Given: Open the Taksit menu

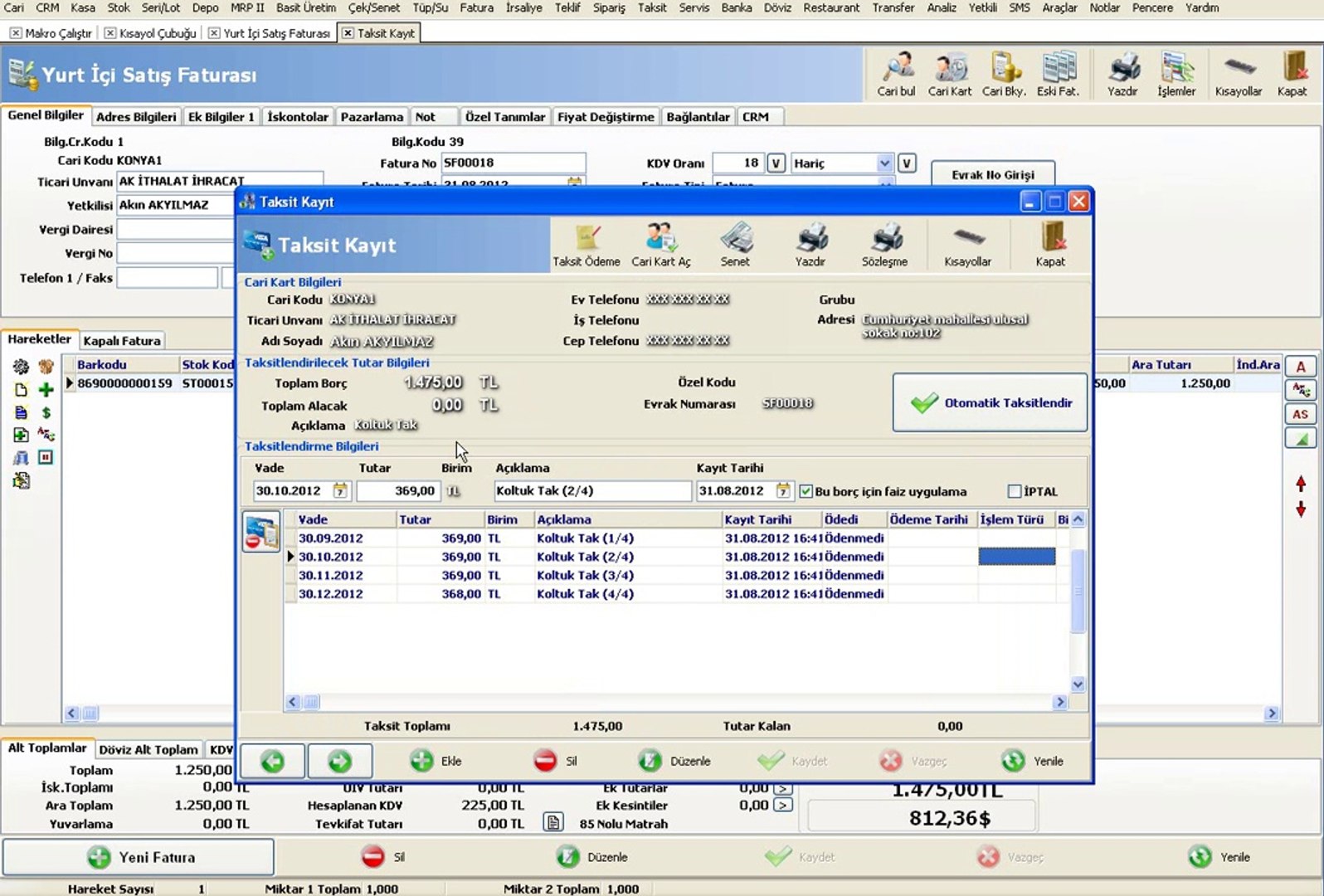Looking at the screenshot, I should point(652,7).
